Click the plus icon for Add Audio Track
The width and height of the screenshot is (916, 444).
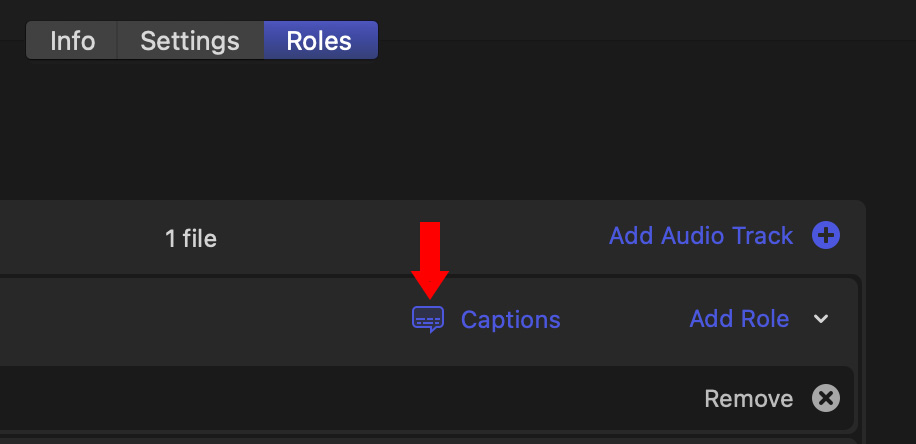[826, 236]
